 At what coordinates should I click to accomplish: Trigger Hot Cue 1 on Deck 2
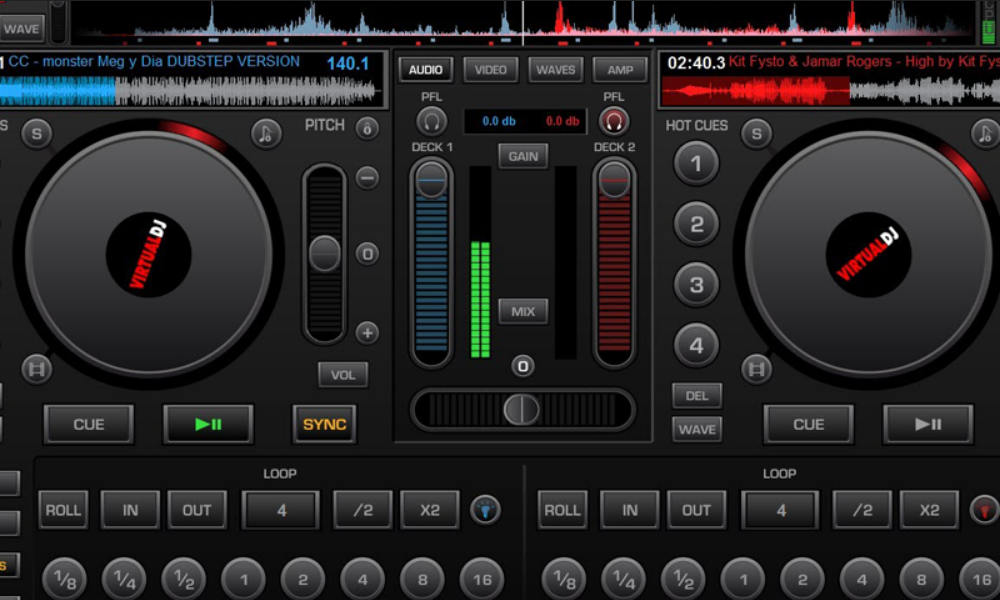pyautogui.click(x=696, y=163)
